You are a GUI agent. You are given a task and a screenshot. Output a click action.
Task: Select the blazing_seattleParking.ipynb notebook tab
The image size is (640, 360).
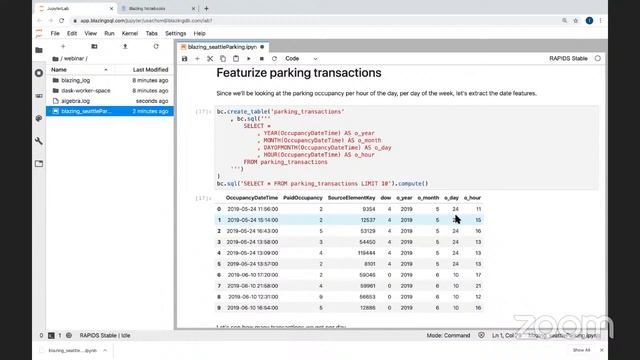[x=222, y=47]
